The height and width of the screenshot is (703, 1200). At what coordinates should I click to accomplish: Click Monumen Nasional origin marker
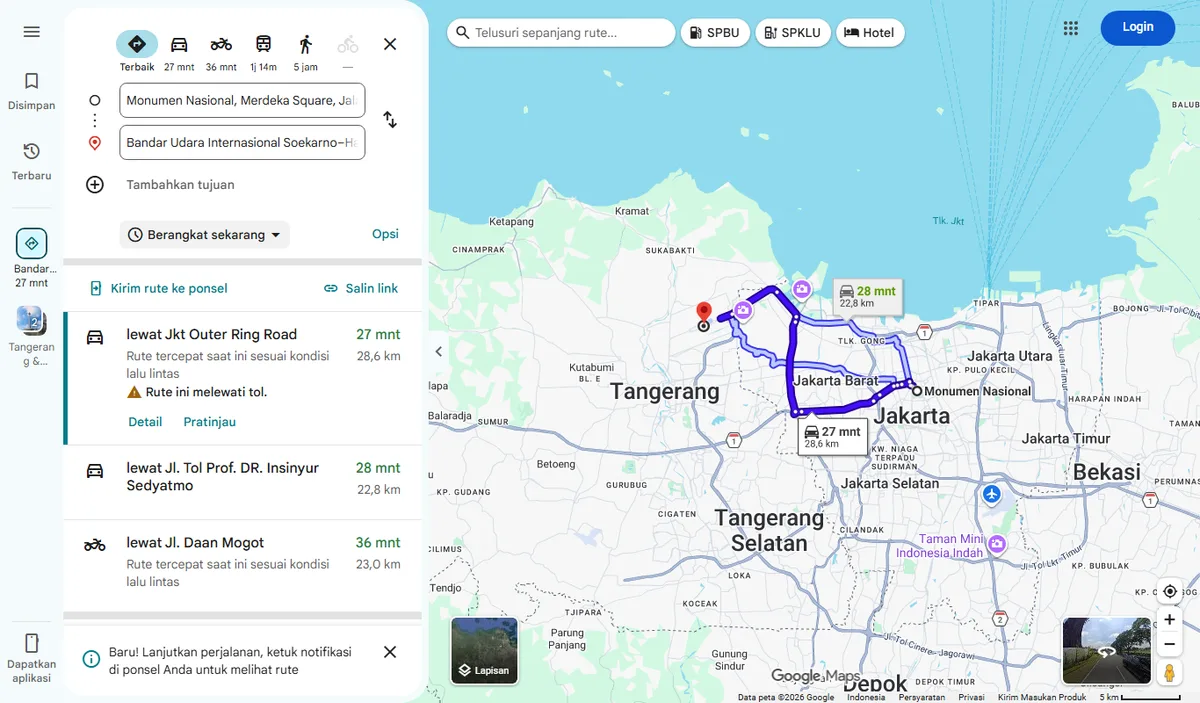(916, 391)
